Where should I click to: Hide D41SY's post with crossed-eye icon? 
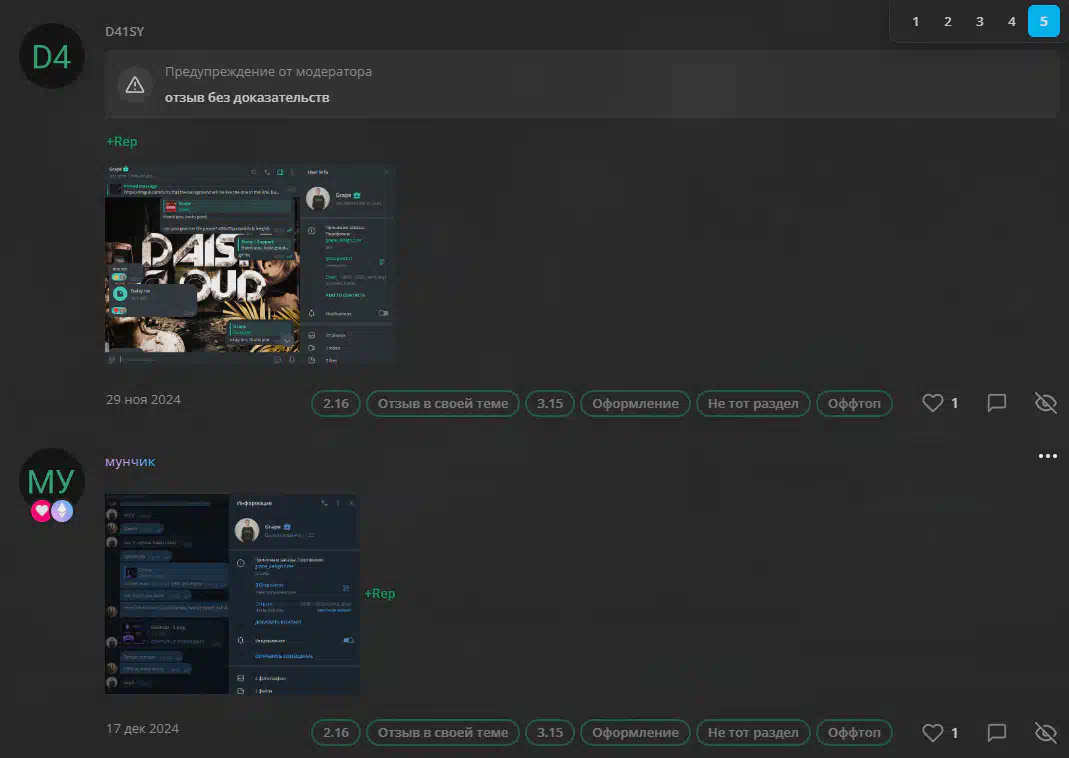point(1045,403)
